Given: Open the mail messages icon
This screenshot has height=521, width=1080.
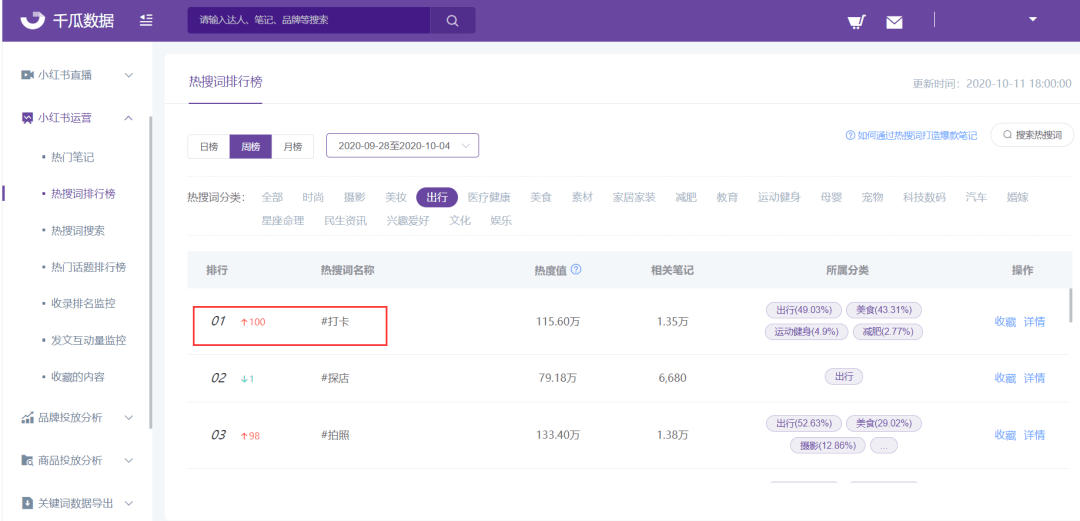Looking at the screenshot, I should pyautogui.click(x=894, y=21).
